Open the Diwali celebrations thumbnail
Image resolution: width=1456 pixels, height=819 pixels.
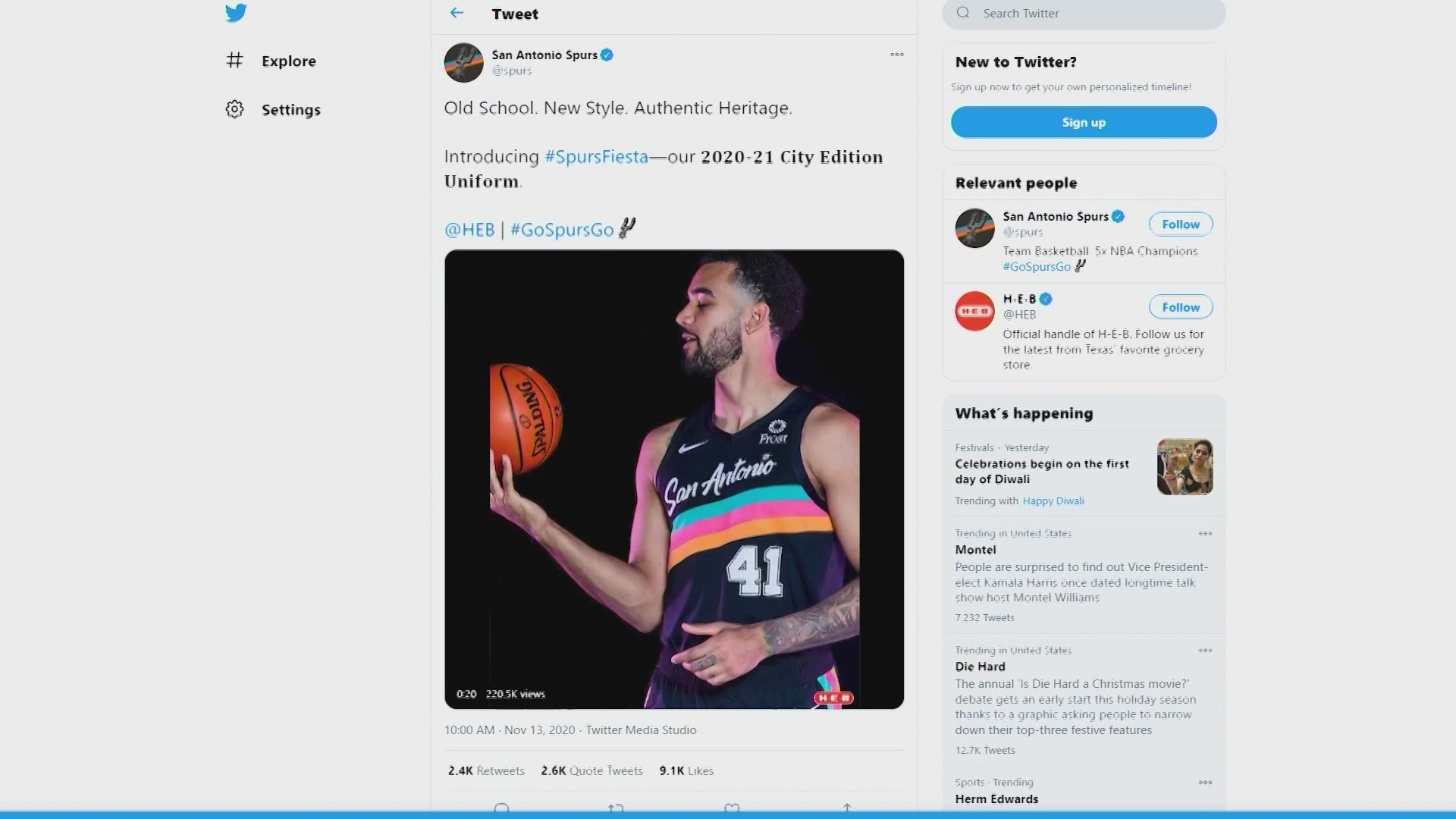[1185, 467]
